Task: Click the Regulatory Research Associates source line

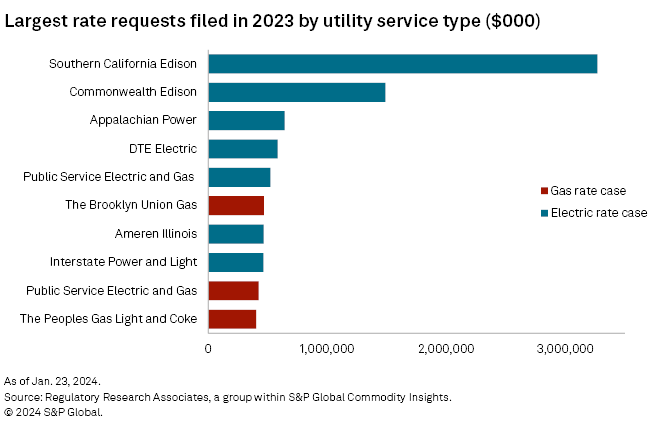Action: pos(228,397)
